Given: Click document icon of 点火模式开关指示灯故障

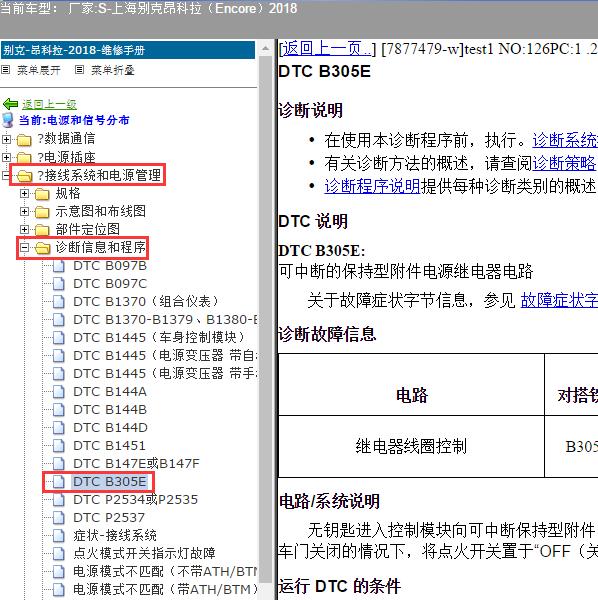Looking at the screenshot, I should (59, 553).
